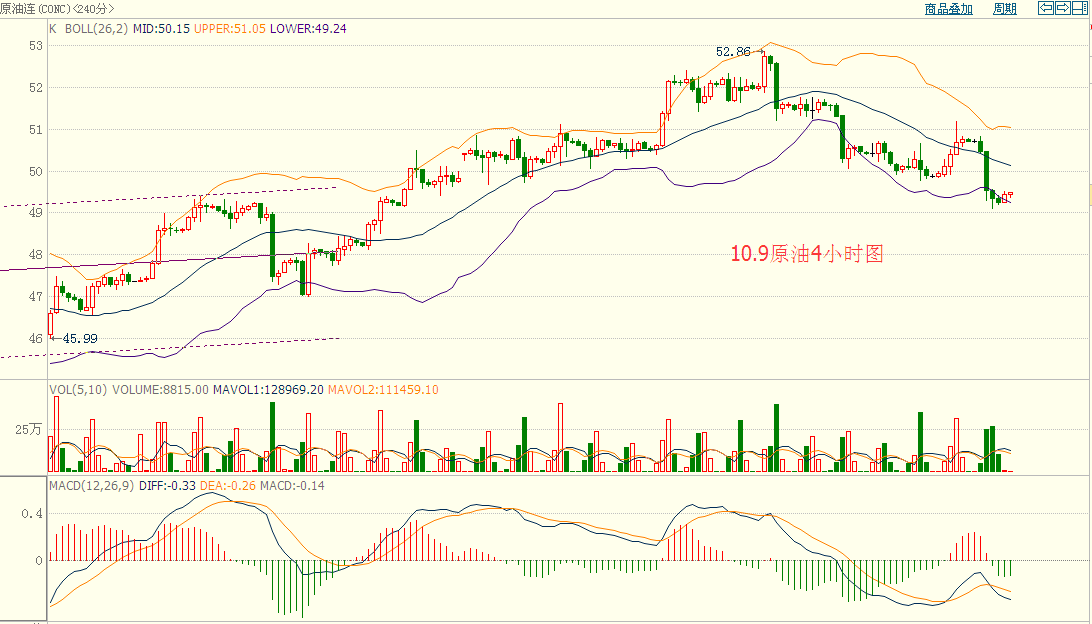
Task: Click the right arrow navigation icon
Action: (1063, 8)
